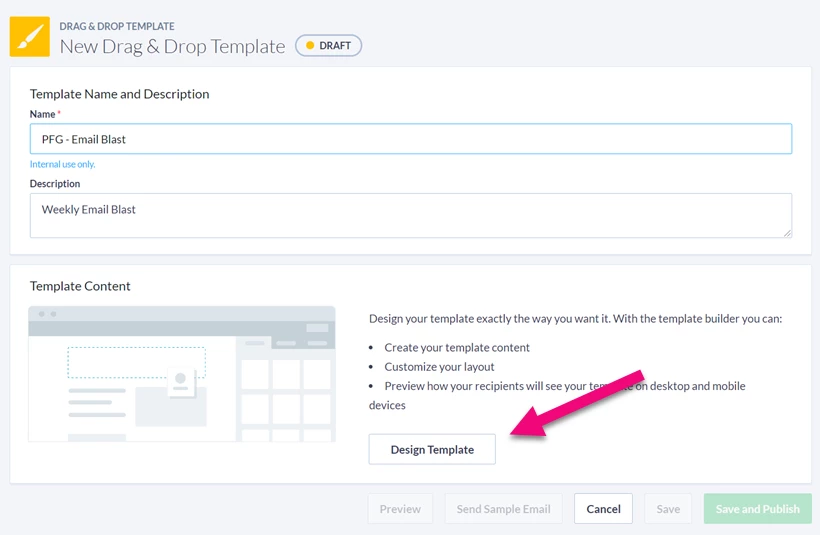Click 'Create your template content' bullet text
The image size is (820, 535).
(x=457, y=348)
